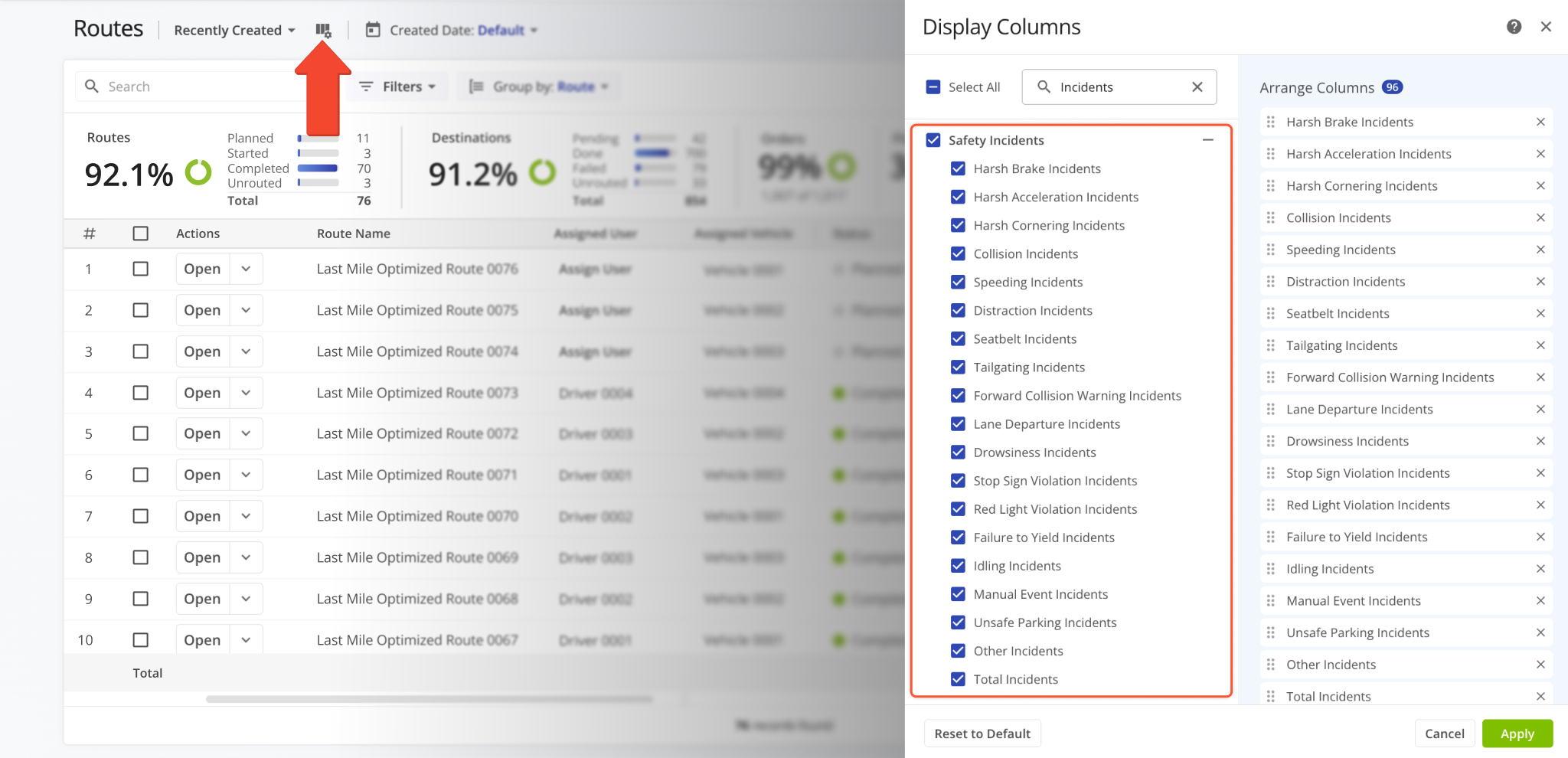
Task: Expand Open actions arrow for Route 0072
Action: [246, 433]
